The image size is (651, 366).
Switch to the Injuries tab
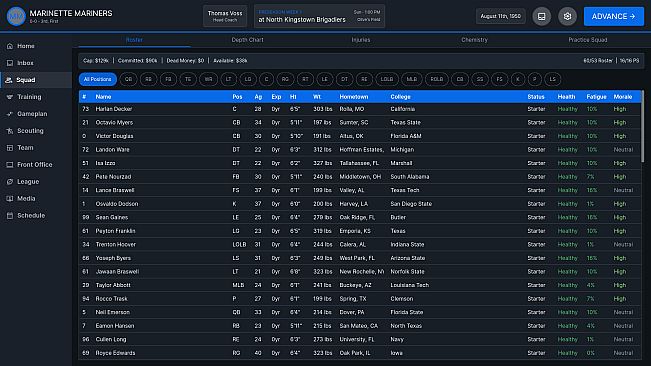[361, 40]
